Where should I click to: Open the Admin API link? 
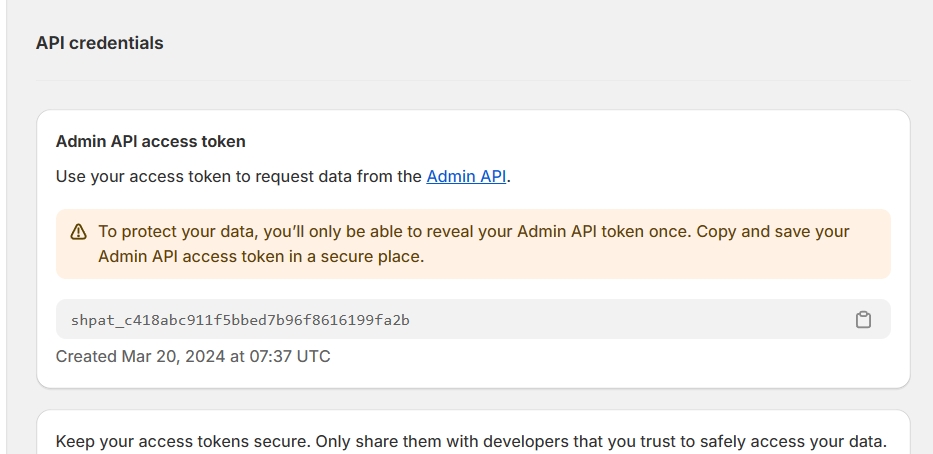[466, 176]
